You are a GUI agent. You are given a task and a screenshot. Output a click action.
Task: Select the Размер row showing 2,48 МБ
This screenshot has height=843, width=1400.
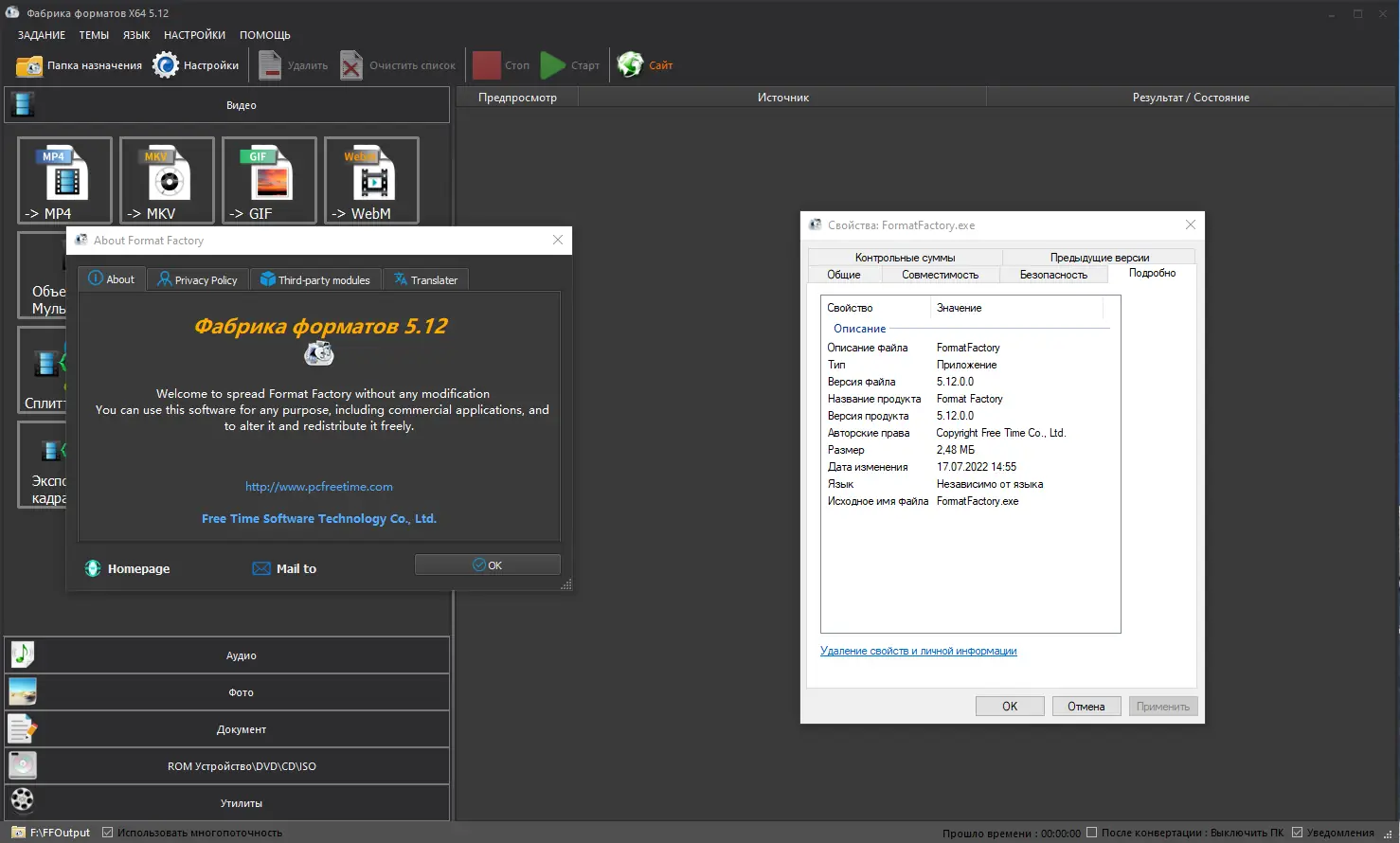click(970, 450)
